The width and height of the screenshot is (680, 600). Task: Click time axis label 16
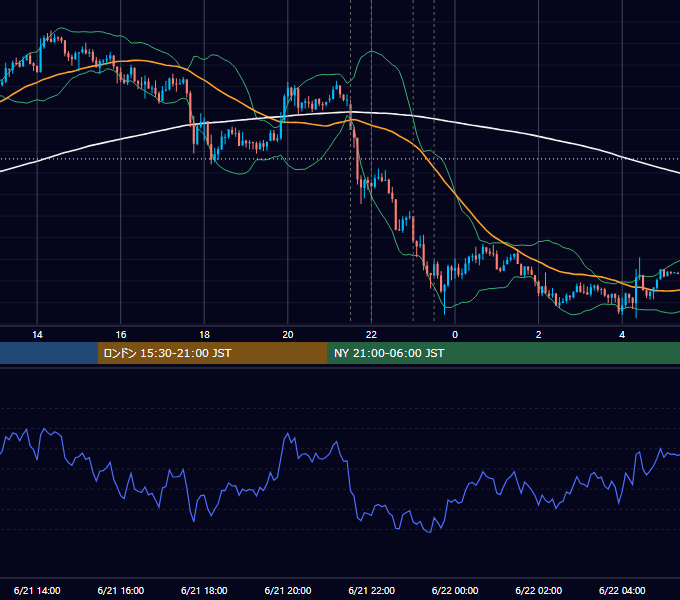click(121, 335)
